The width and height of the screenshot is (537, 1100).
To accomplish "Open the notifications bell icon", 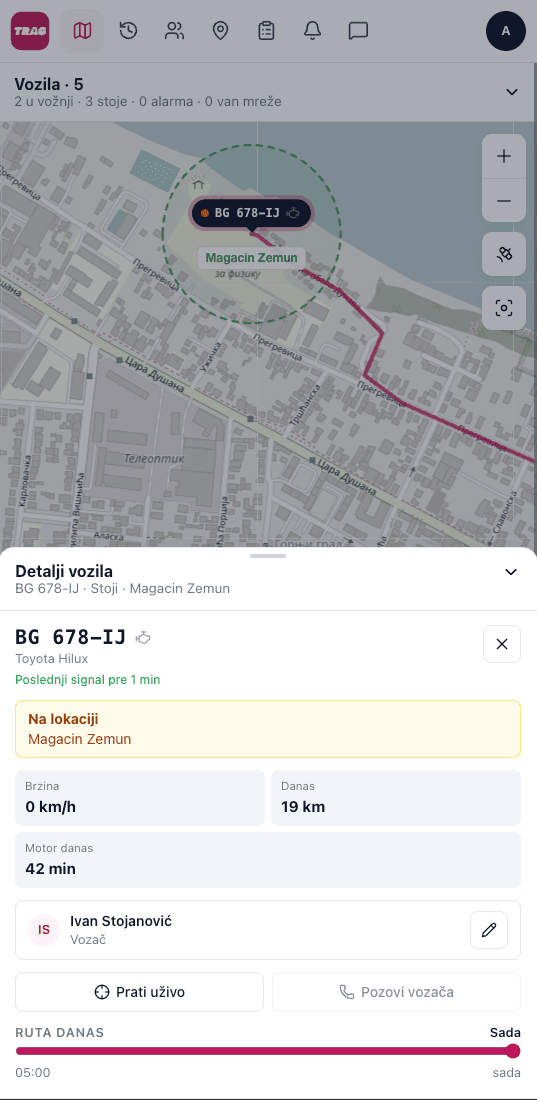I will tap(312, 31).
